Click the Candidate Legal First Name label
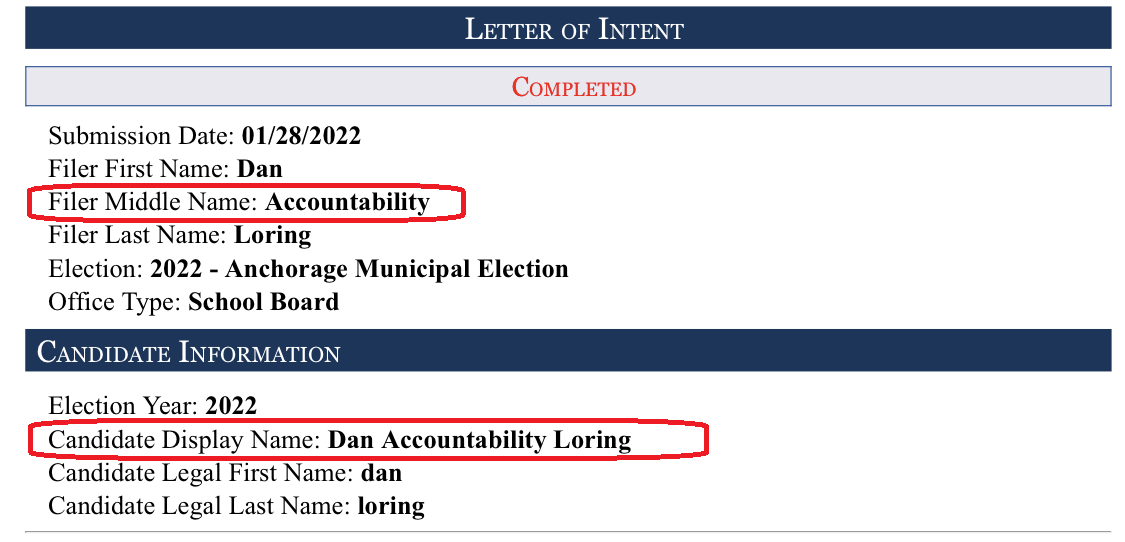Viewport: 1125px width, 542px height. 201,473
